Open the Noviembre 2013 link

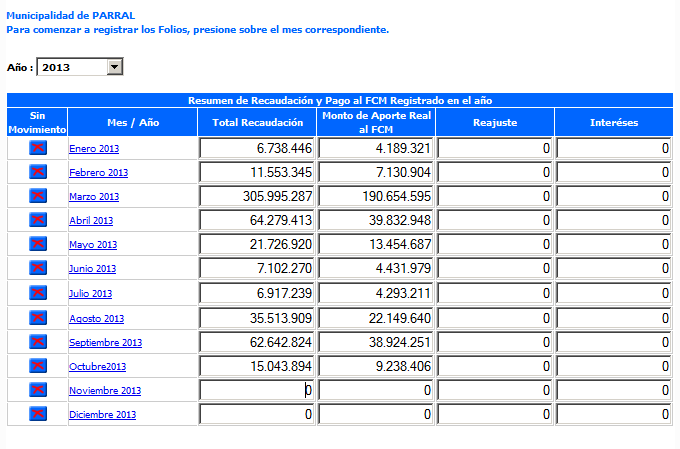(105, 390)
